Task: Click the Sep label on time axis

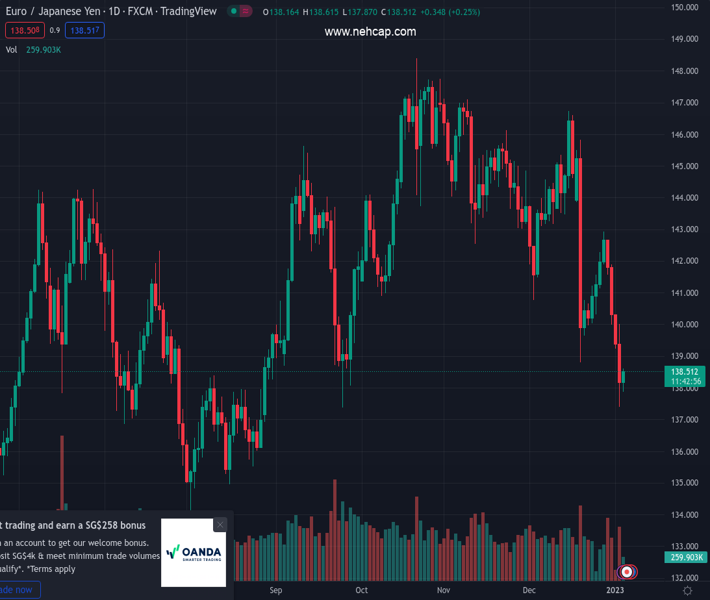Action: coord(277,591)
